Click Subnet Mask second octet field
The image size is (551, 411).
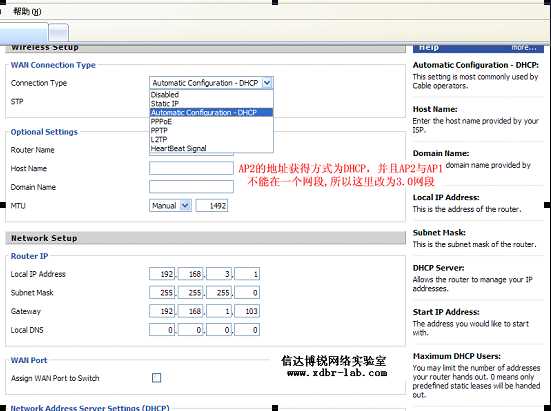tap(190, 293)
